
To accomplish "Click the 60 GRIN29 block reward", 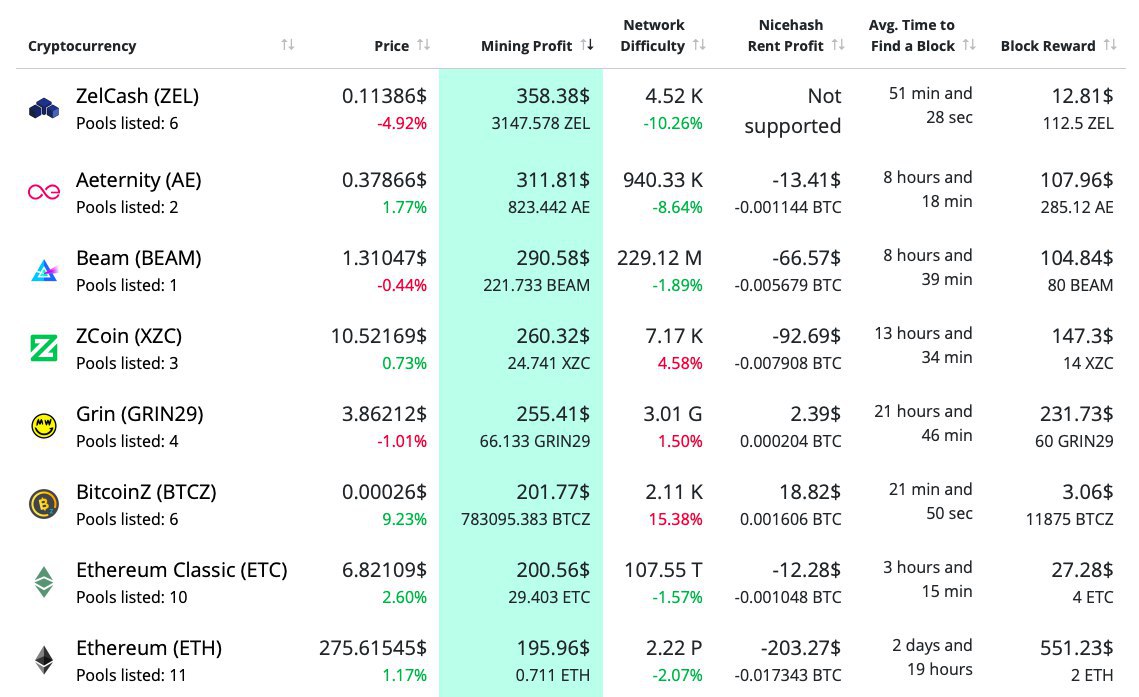I will [x=1074, y=441].
